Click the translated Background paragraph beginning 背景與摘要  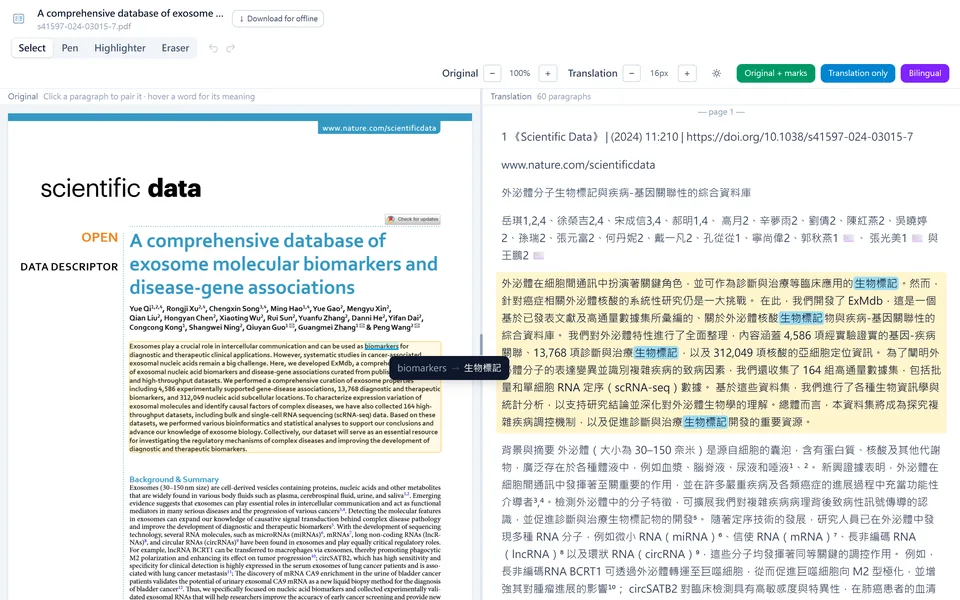(x=721, y=519)
